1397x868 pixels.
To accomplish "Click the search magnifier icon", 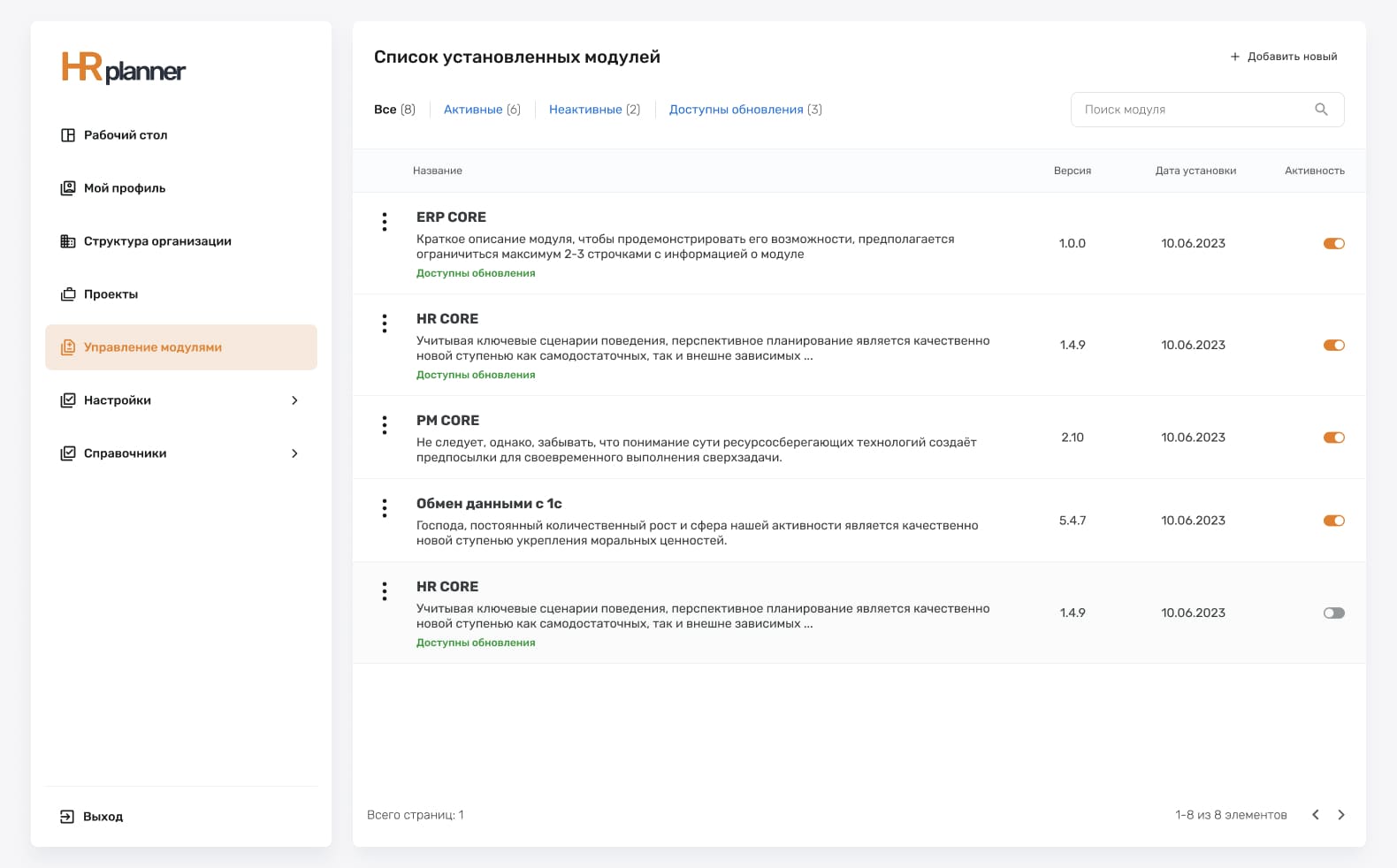I will 1321,110.
